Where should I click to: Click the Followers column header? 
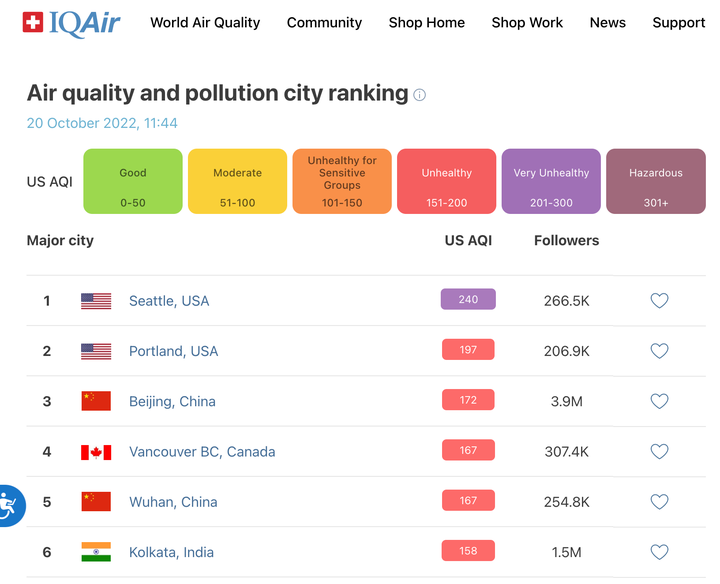pyautogui.click(x=567, y=241)
